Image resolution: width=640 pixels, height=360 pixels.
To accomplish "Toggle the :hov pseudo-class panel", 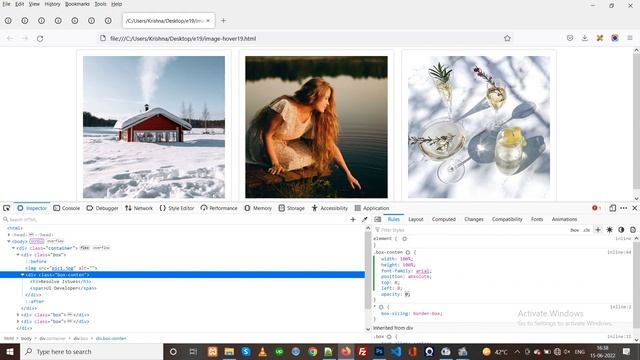I will (x=574, y=230).
